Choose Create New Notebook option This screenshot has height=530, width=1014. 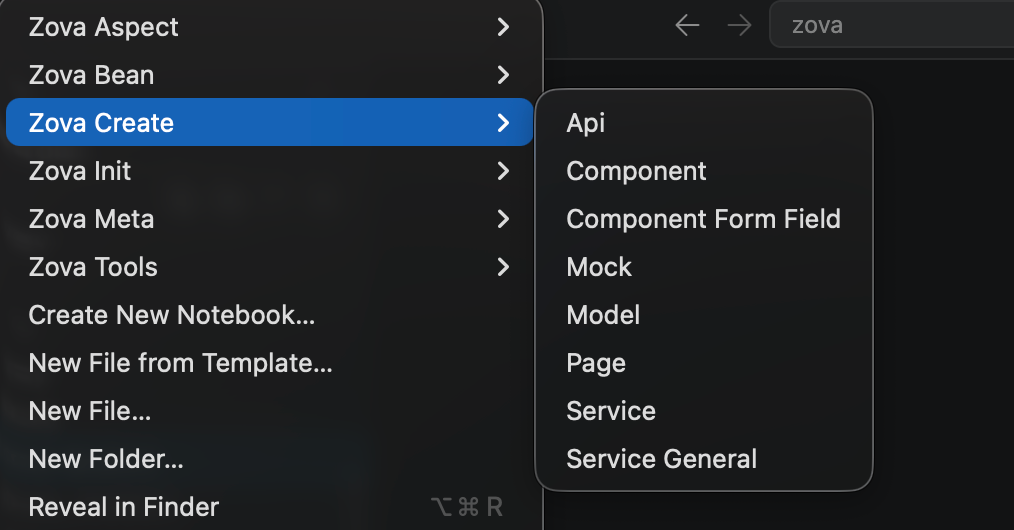[x=172, y=315]
